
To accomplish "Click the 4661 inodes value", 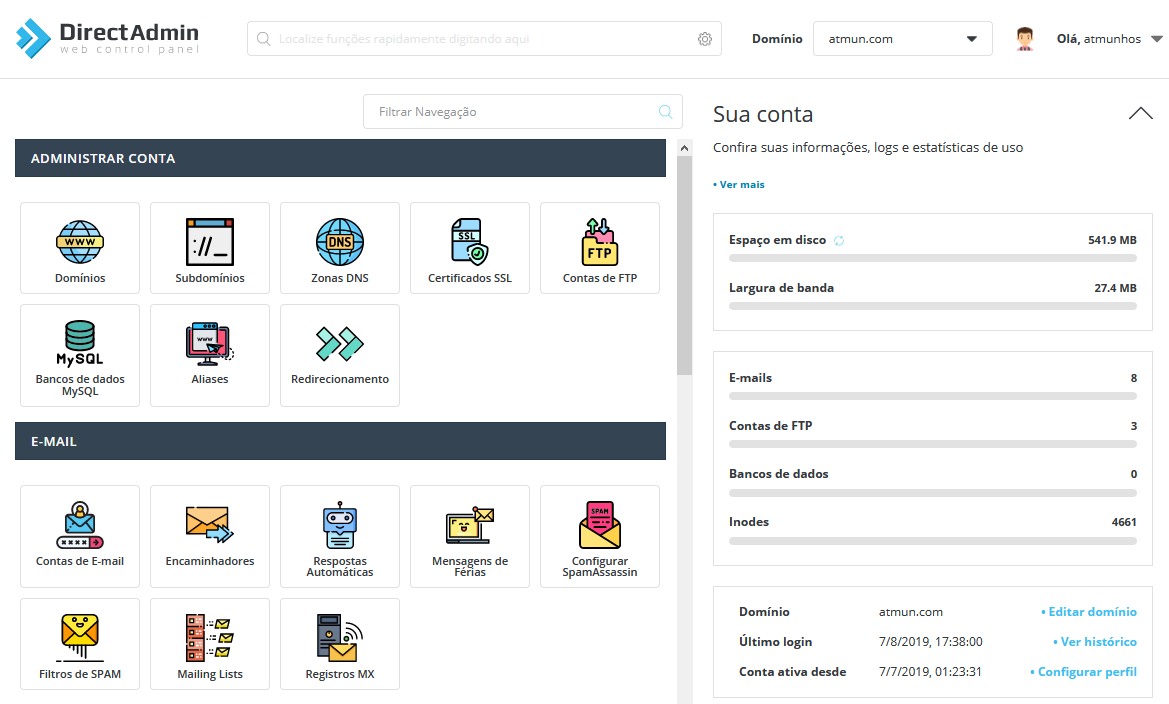I will pos(1124,522).
